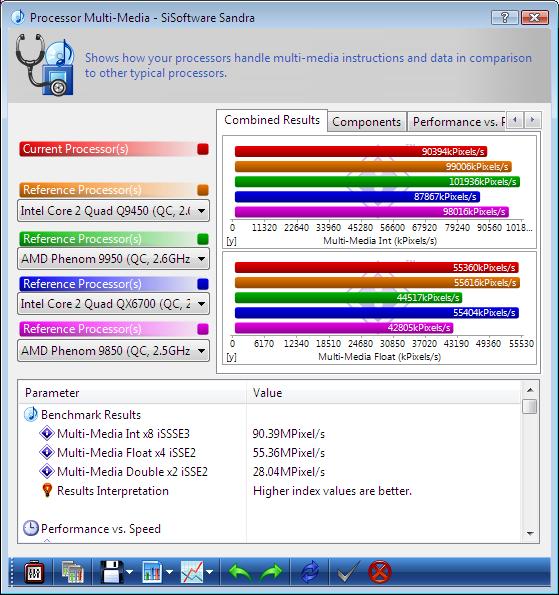Click blue 87867kPixels/s bar in Int chart
Image resolution: width=559 pixels, height=595 pixels.
[x=357, y=197]
